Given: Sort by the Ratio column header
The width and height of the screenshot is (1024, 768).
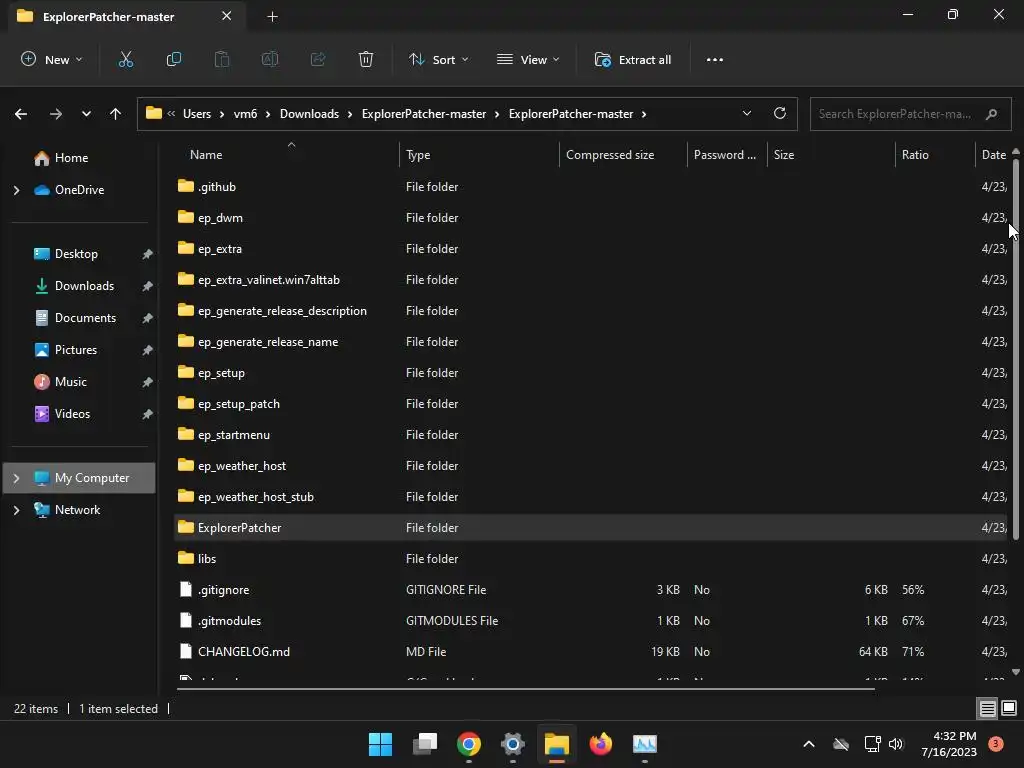Looking at the screenshot, I should [x=914, y=155].
